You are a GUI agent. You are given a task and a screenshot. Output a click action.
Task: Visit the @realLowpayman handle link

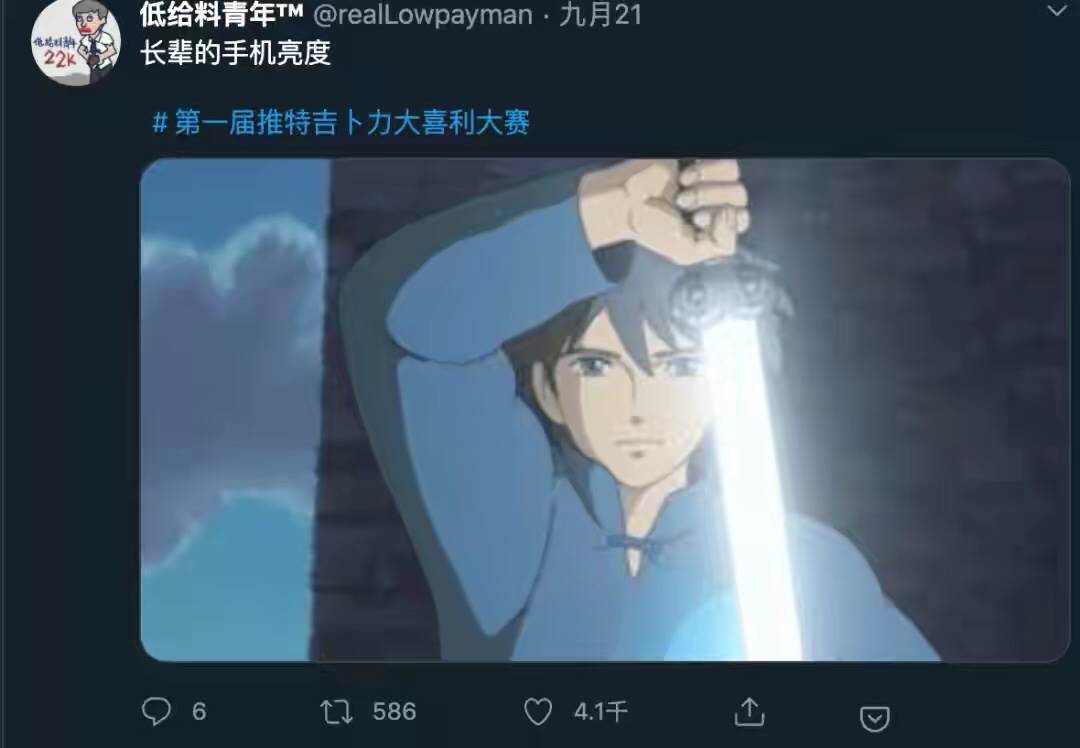[423, 14]
